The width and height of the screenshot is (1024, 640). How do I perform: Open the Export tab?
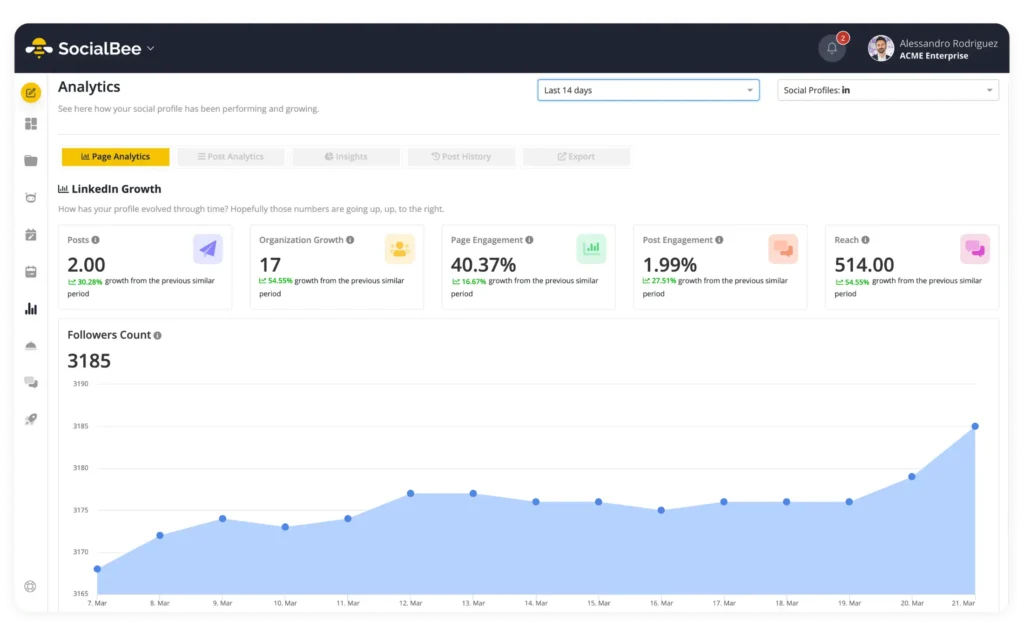coord(576,157)
